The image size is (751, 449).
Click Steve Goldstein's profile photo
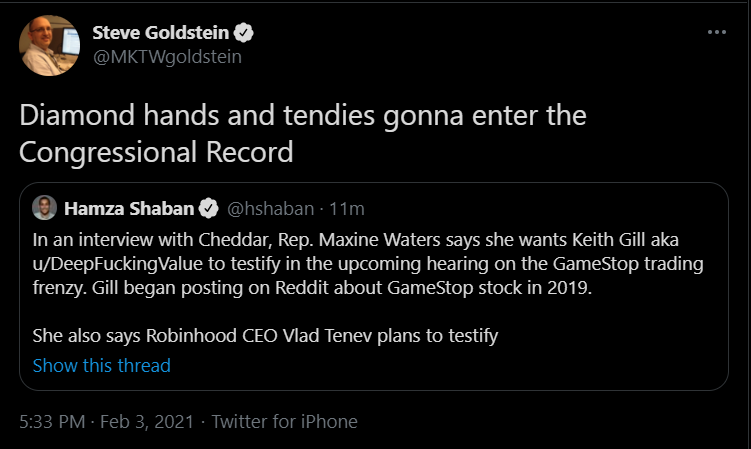[50, 44]
